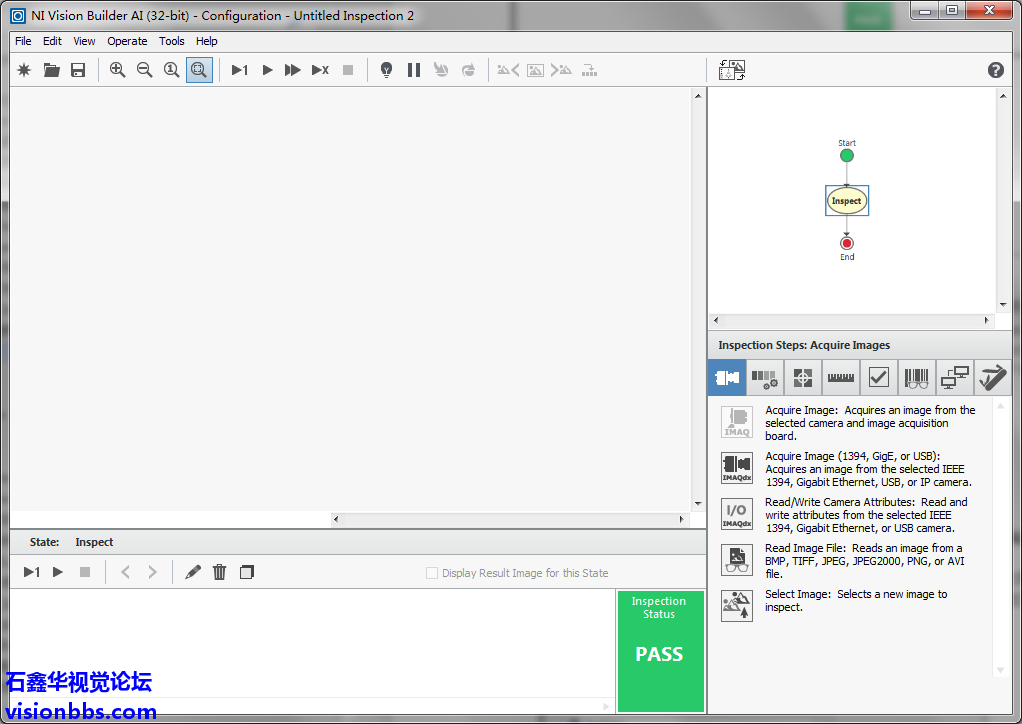Open the Measure Features ruler tab
Screen dimensions: 1022x724
[840, 378]
